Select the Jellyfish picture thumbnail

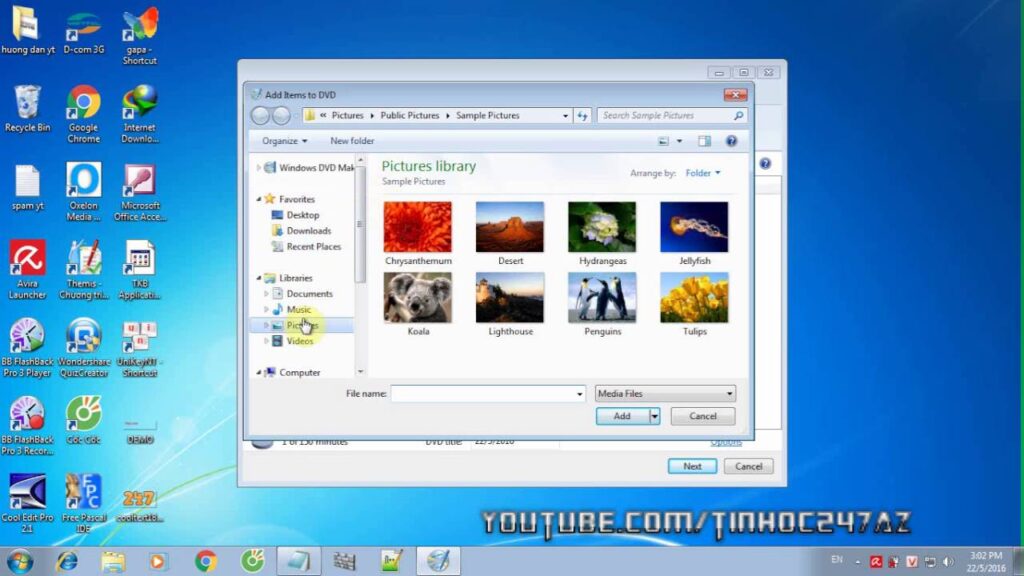[694, 227]
